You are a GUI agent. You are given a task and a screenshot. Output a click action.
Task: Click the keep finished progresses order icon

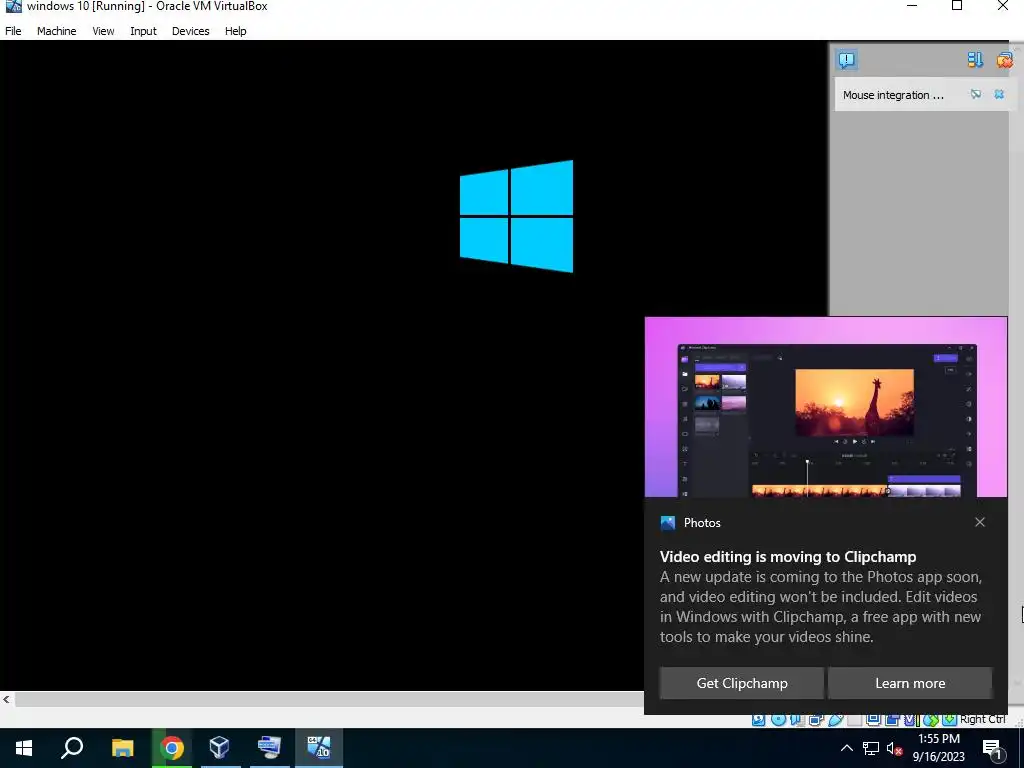click(975, 60)
